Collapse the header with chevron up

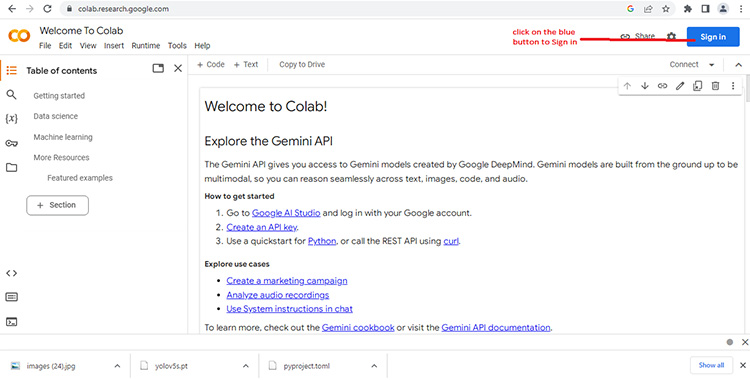pos(738,65)
